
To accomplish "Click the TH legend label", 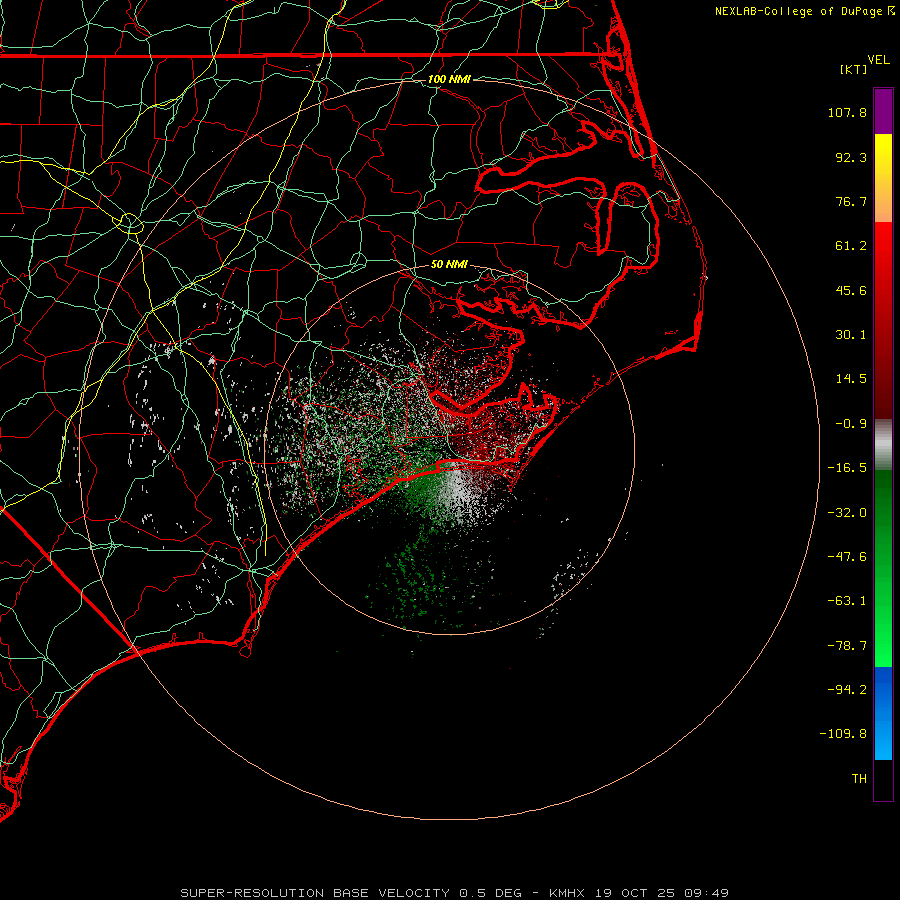I will click(859, 778).
